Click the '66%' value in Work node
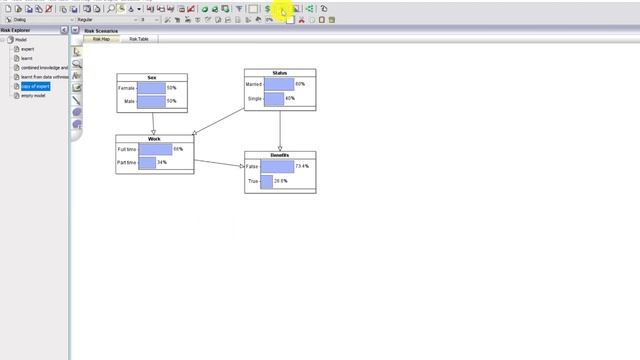The width and height of the screenshot is (640, 360). click(178, 149)
